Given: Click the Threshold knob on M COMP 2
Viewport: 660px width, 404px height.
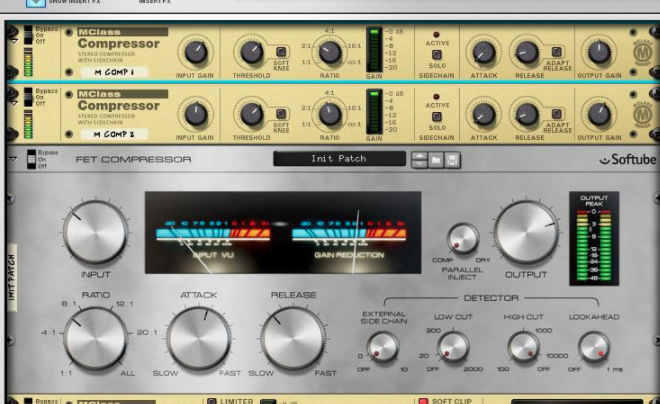Looking at the screenshot, I should [x=252, y=114].
